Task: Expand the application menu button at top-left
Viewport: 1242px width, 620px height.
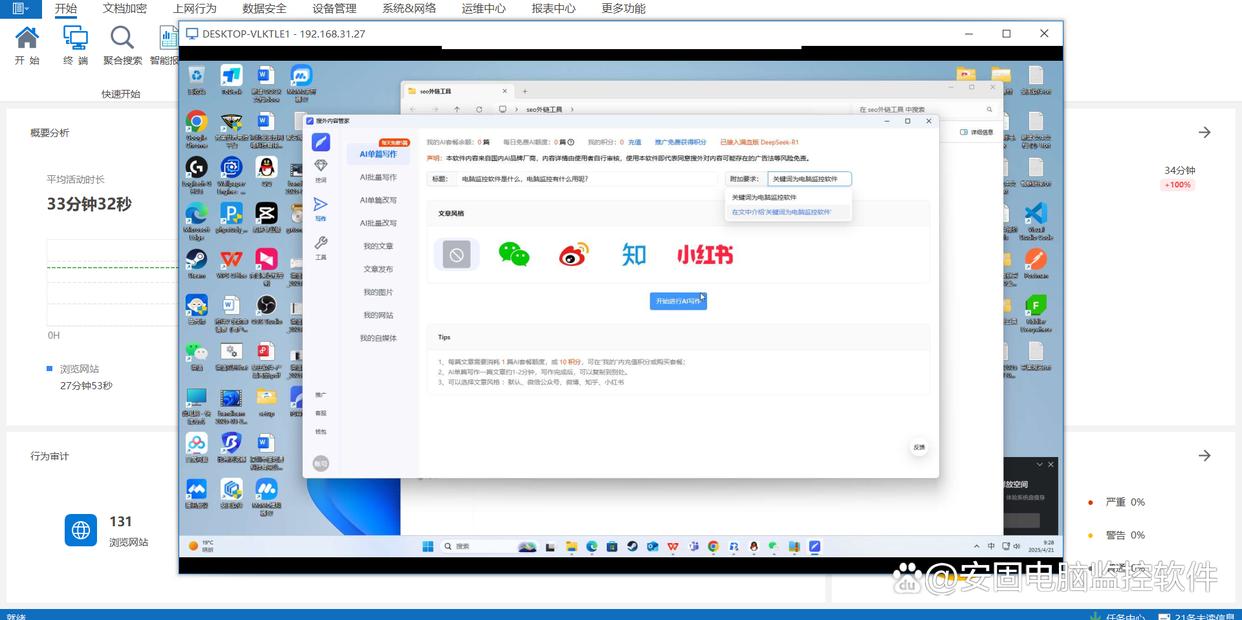Action: [x=20, y=8]
